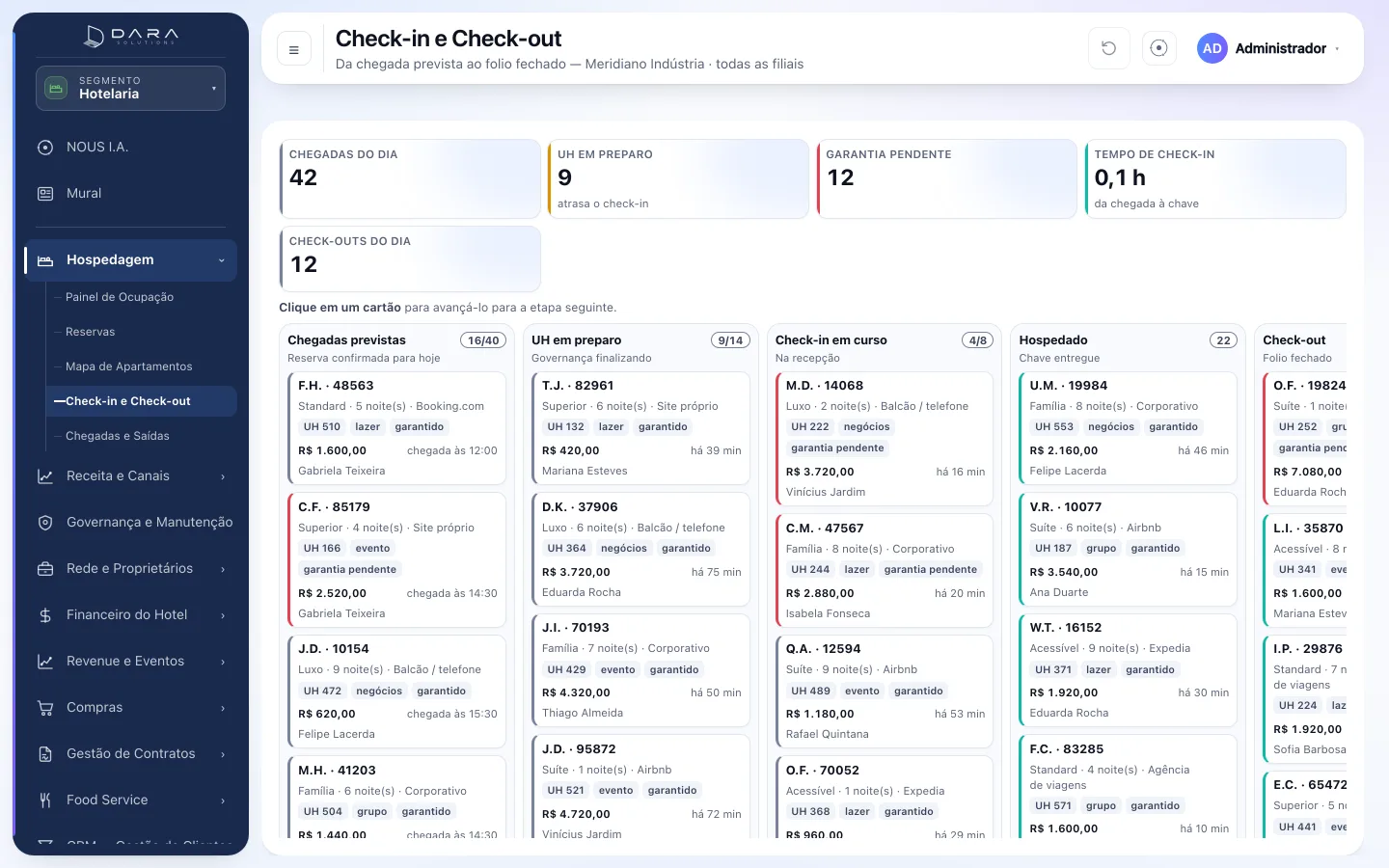Advance the M.D. 14068 check-in card

click(x=885, y=438)
